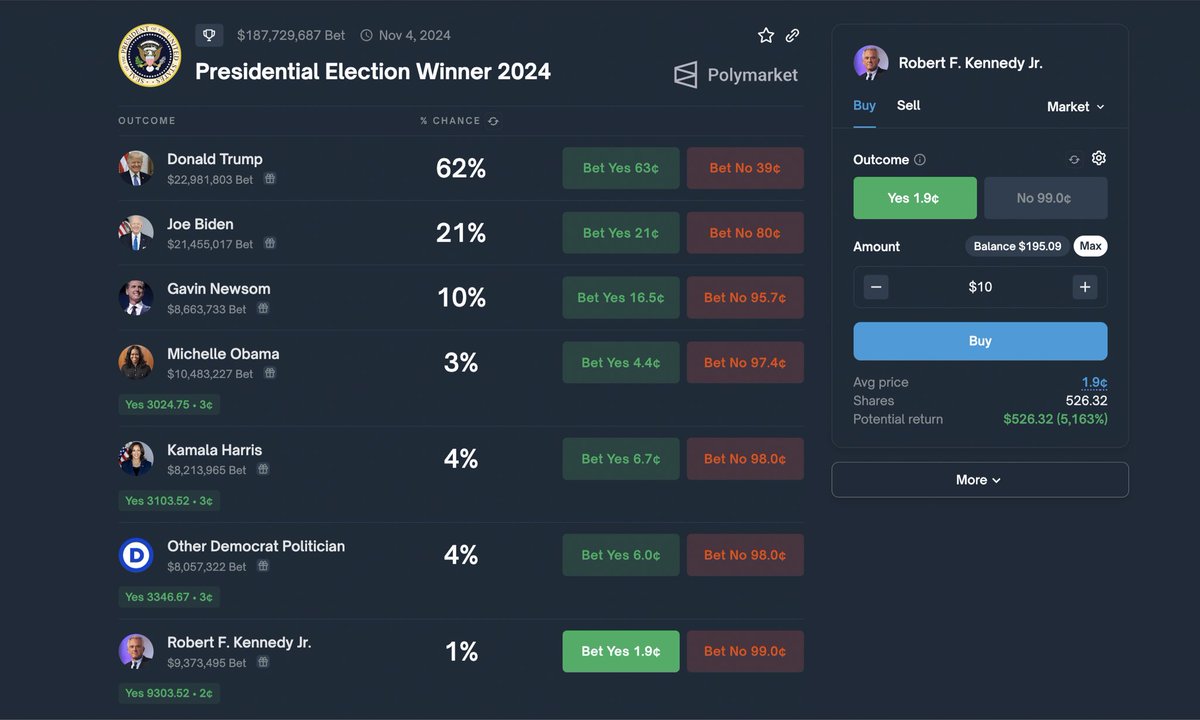The height and width of the screenshot is (720, 1200).
Task: Click the $10 amount input field
Action: tap(980, 287)
